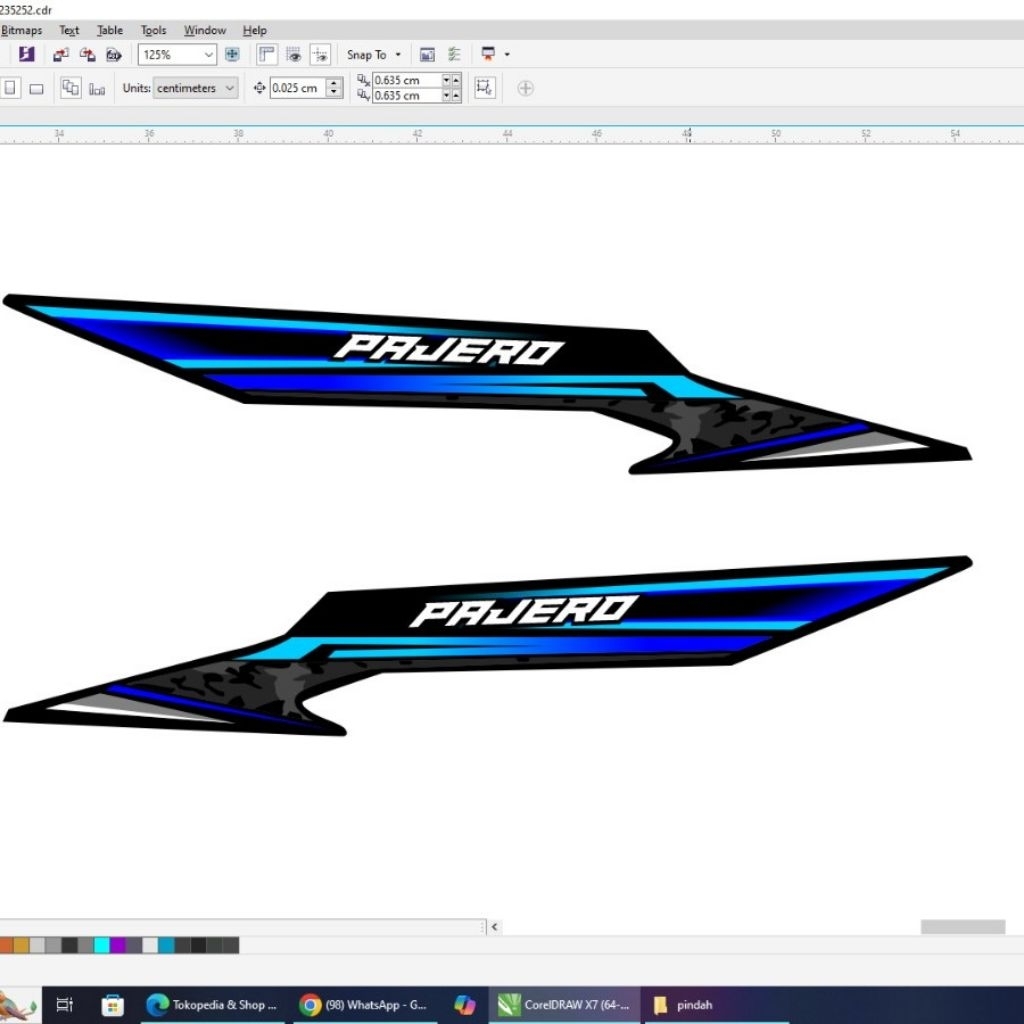1024x1024 pixels.
Task: Click the taskbar search highlight bird icon
Action: (18, 1006)
